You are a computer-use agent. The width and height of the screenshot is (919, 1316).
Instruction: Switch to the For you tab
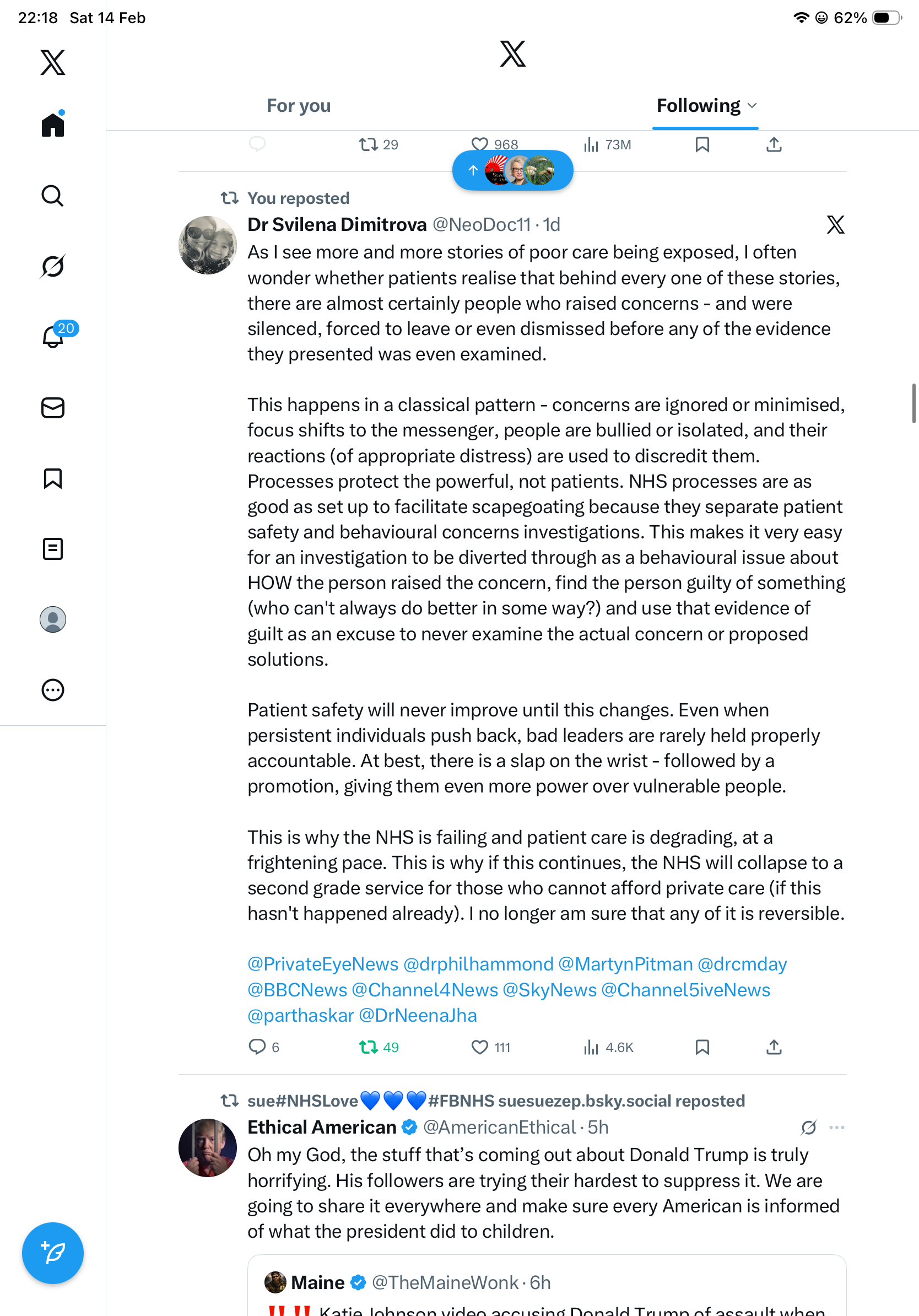[x=299, y=105]
